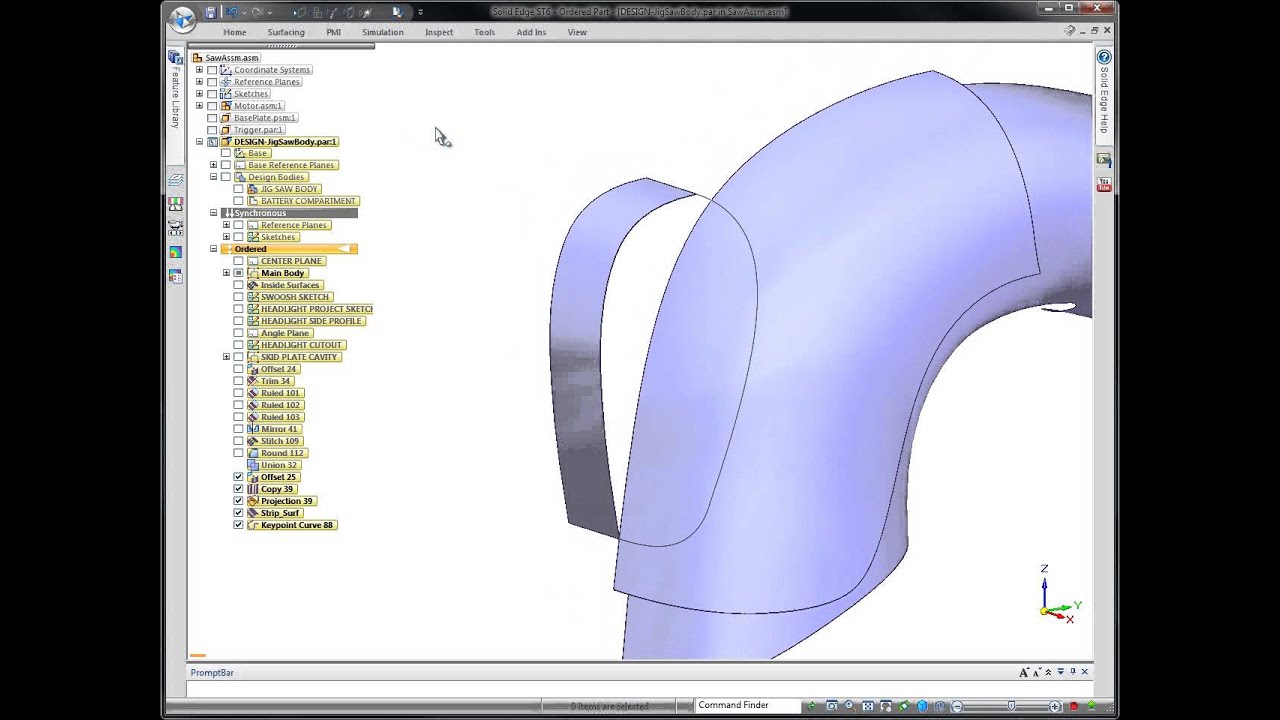Click the Customize Quick Access dropdown arrow
Screen dimensions: 1280x720
tap(420, 12)
